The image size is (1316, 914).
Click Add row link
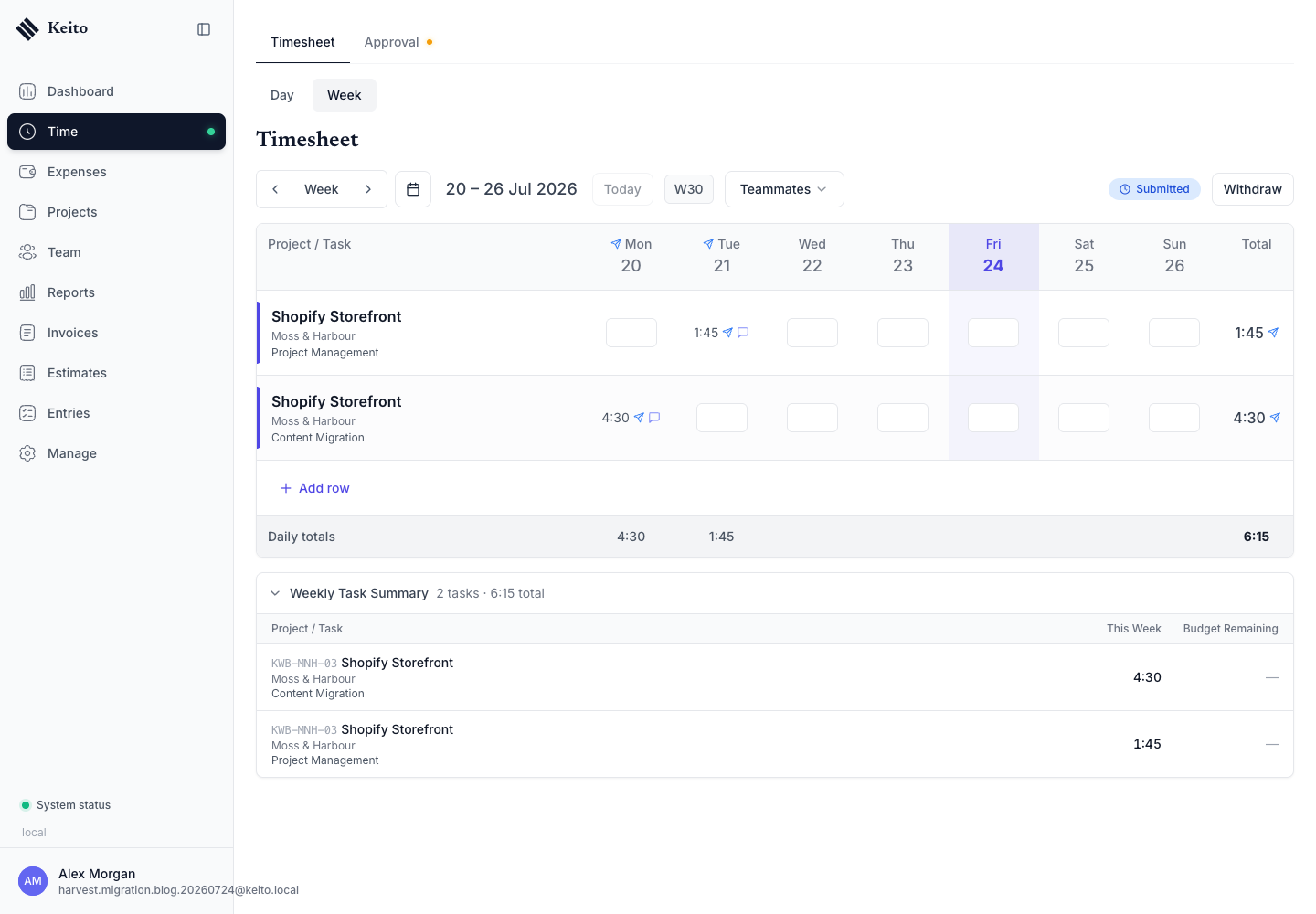pos(314,488)
